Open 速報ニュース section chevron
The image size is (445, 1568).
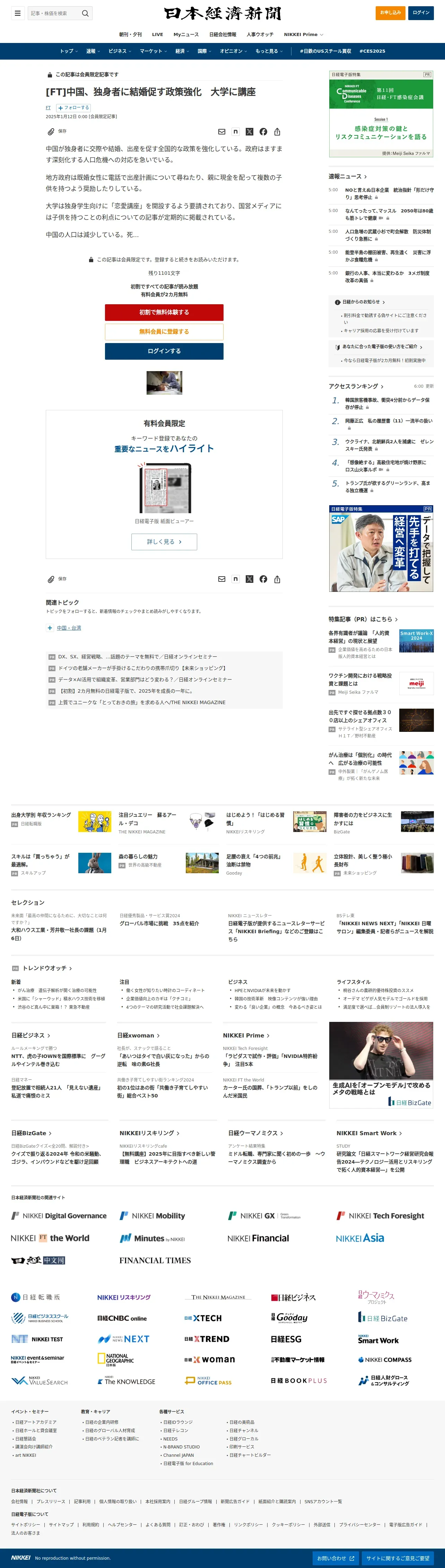(365, 176)
